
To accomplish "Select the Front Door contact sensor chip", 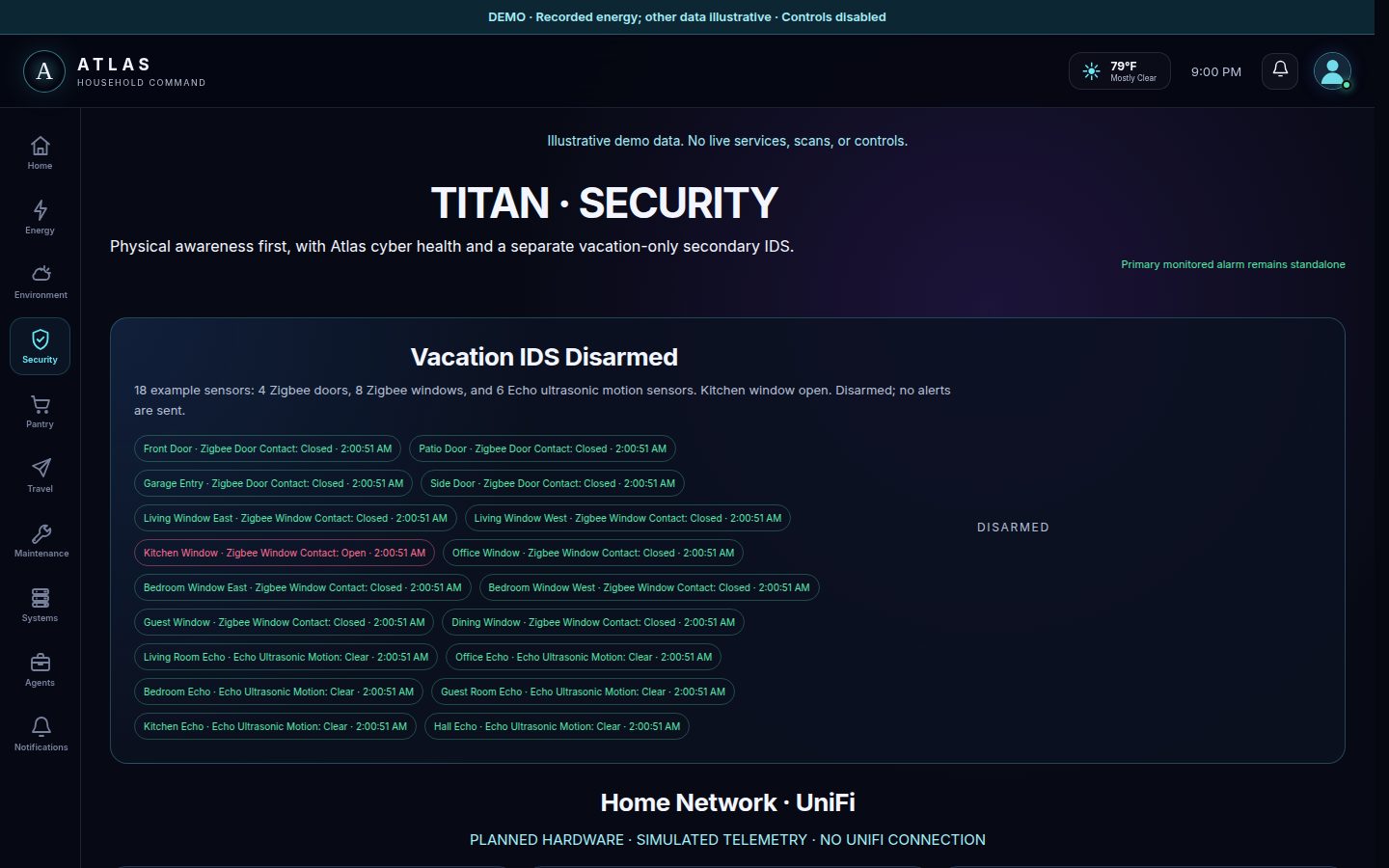I will pyautogui.click(x=267, y=448).
